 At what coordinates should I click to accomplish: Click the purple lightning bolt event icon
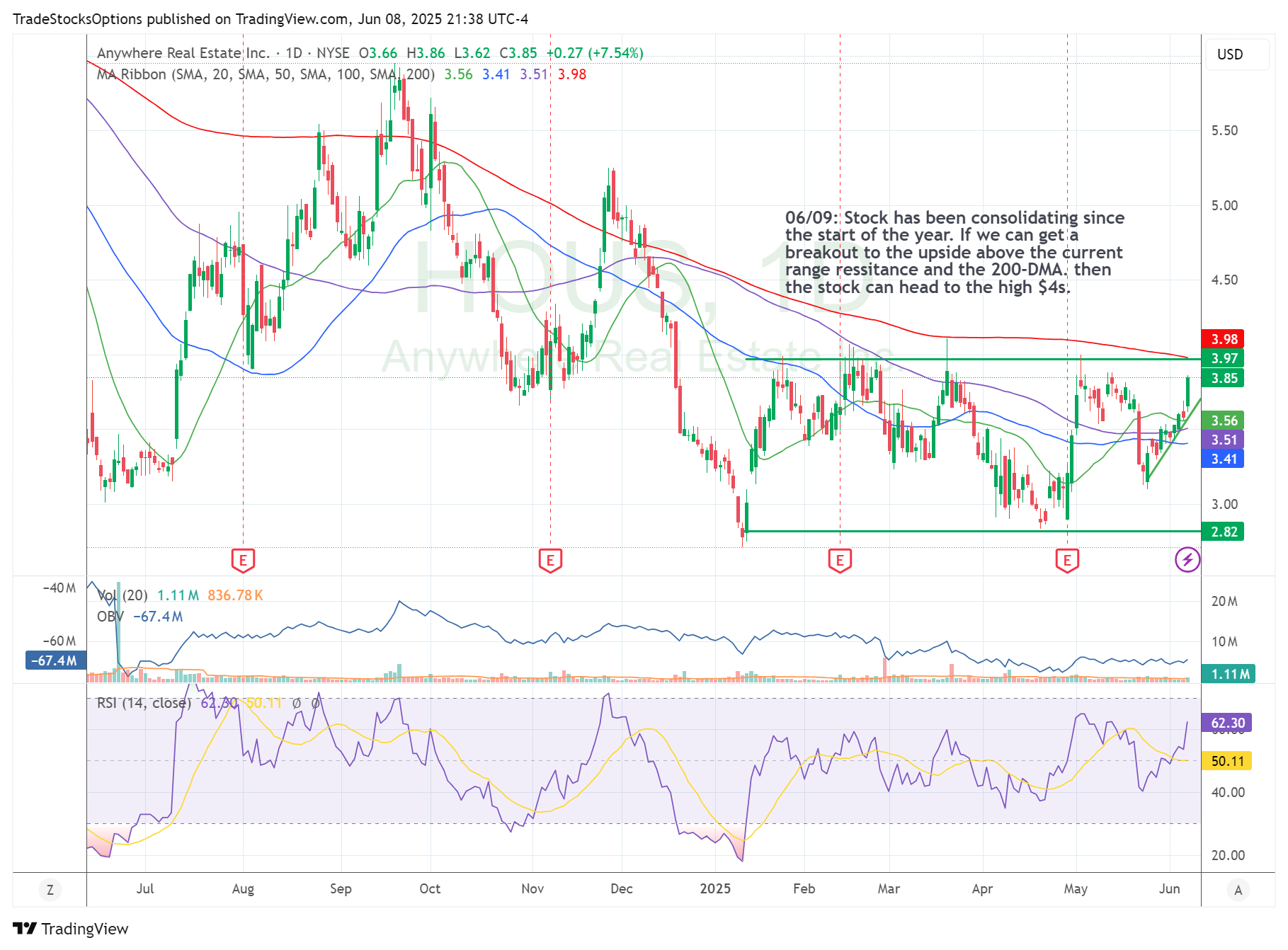1187,560
